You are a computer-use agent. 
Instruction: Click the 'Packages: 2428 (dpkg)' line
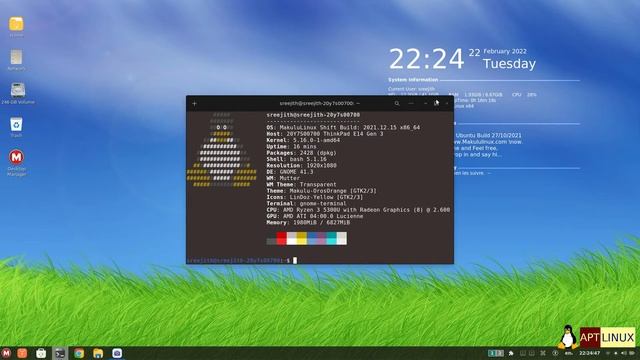[302, 153]
